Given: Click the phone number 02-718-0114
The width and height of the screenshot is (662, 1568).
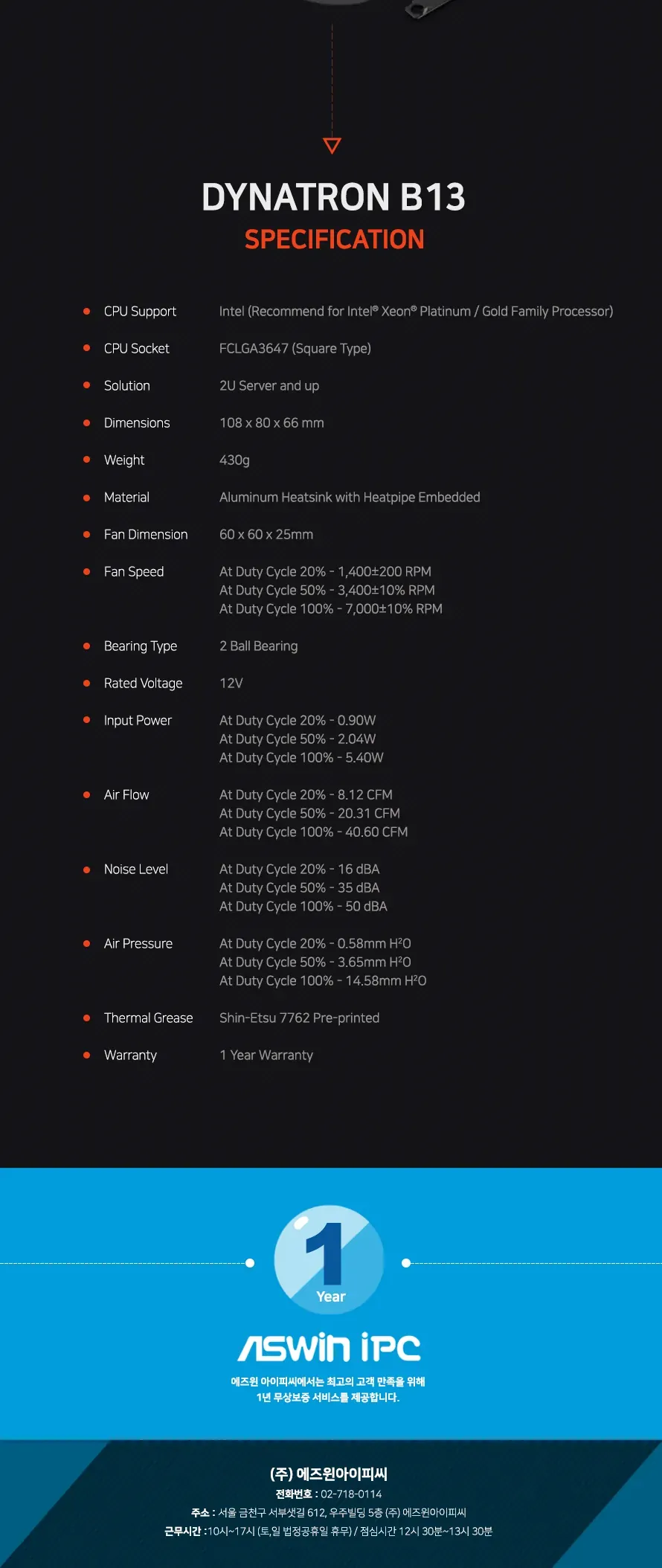Looking at the screenshot, I should click(351, 1494).
